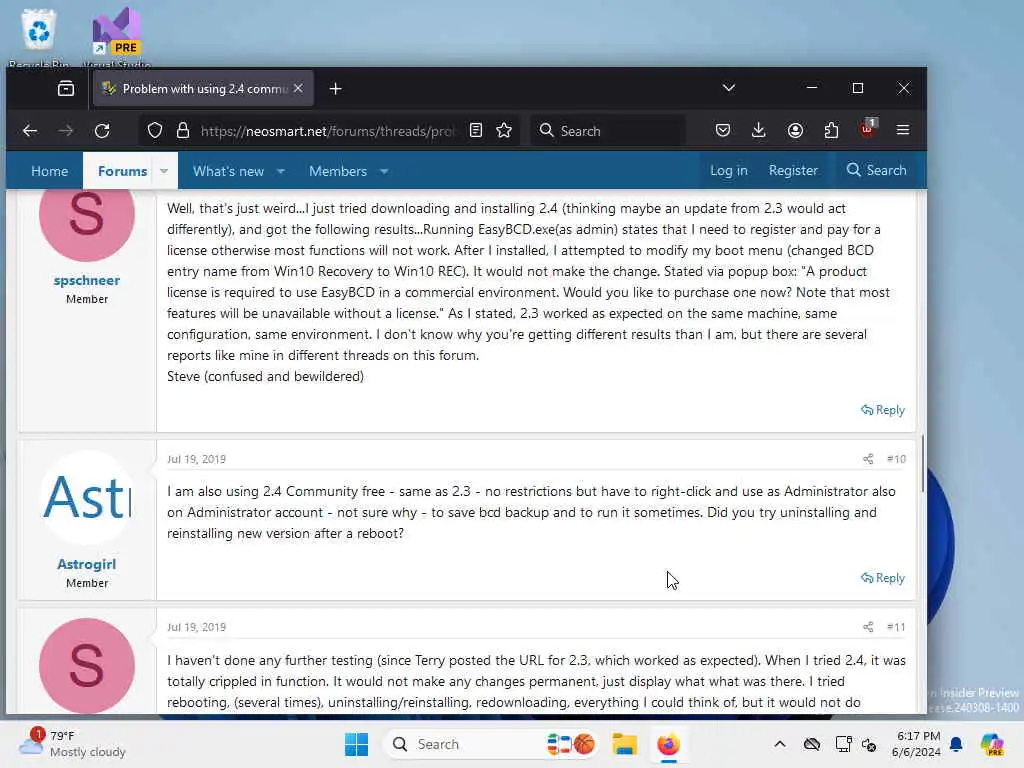Expand the Members dropdown arrow
The image size is (1024, 768).
384,171
